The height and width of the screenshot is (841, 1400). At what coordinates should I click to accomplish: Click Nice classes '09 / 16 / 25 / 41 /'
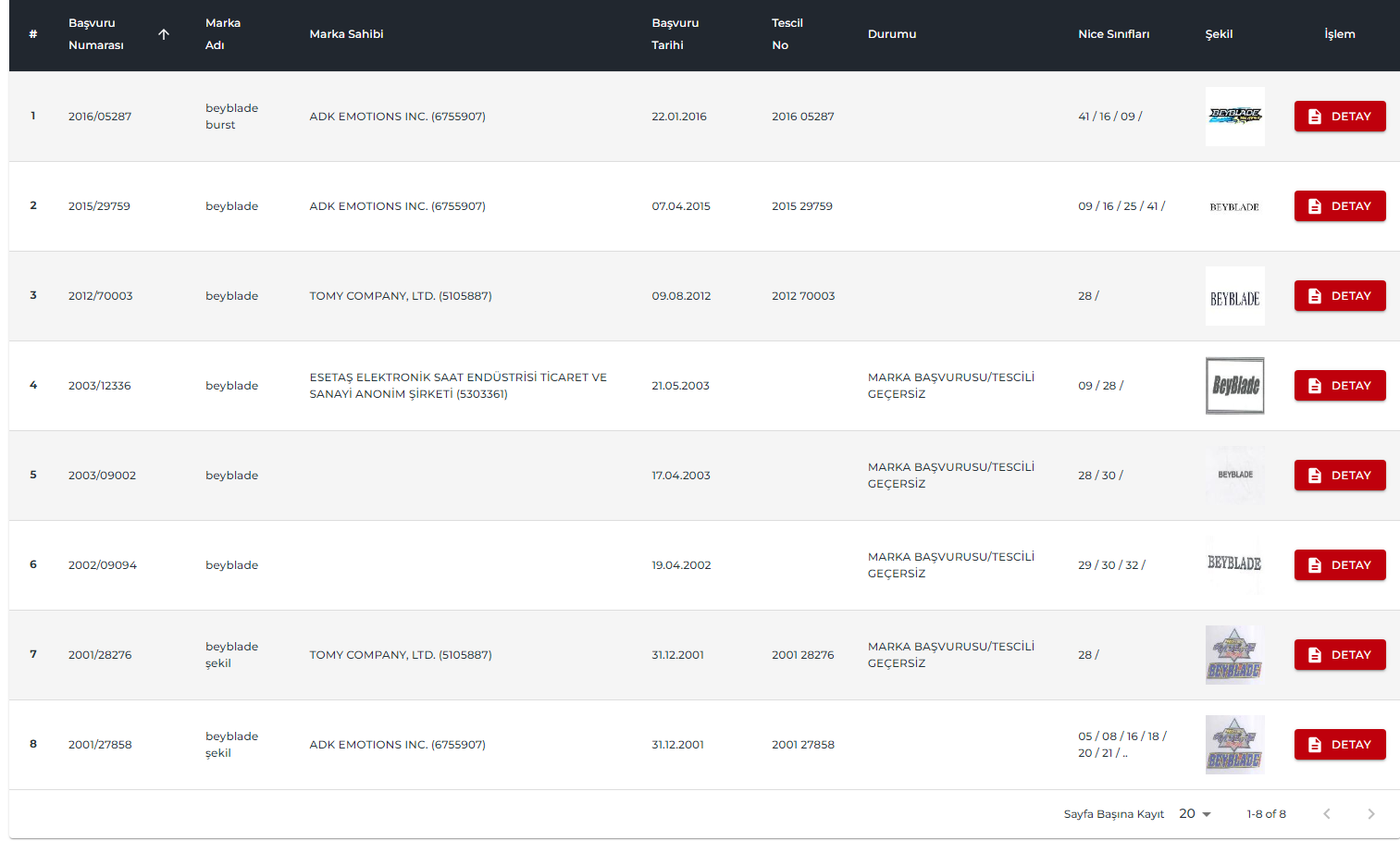coord(1121,206)
